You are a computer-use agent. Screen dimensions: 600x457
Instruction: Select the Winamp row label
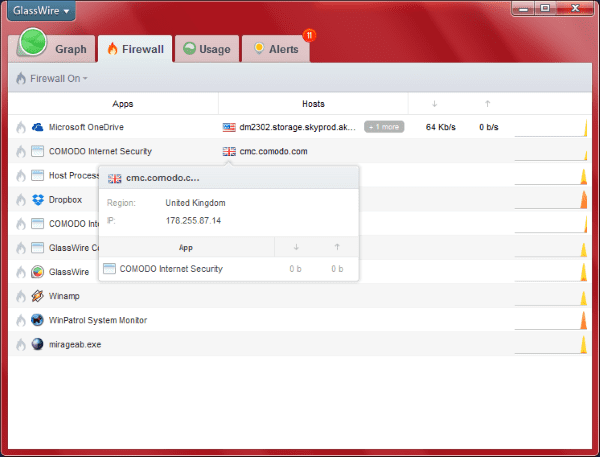pos(64,296)
